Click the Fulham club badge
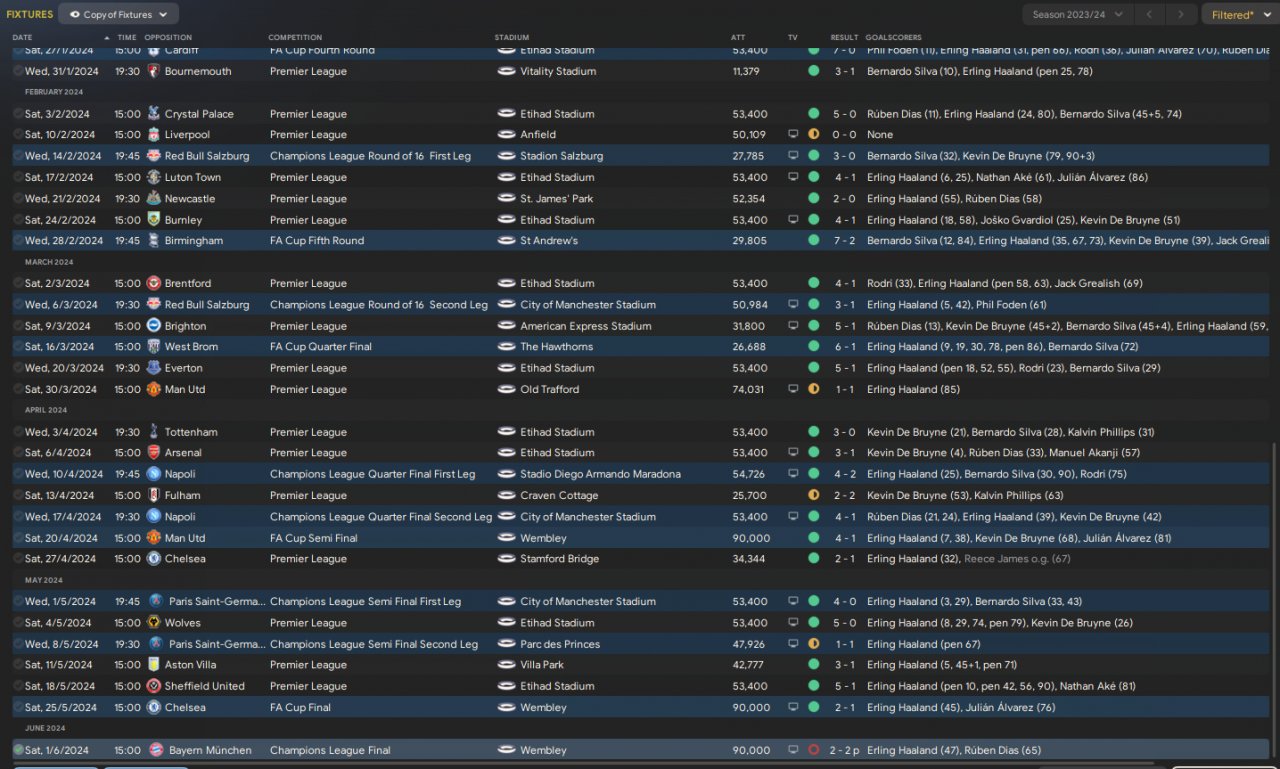The width and height of the screenshot is (1280, 769). (154, 495)
